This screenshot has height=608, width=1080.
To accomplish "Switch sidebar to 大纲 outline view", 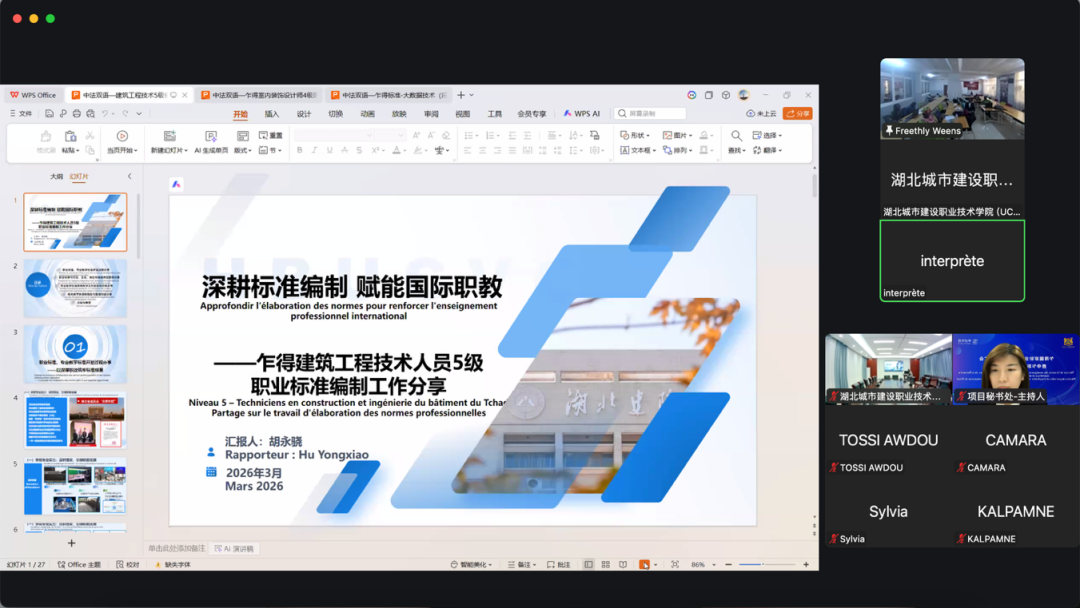I will tap(56, 177).
